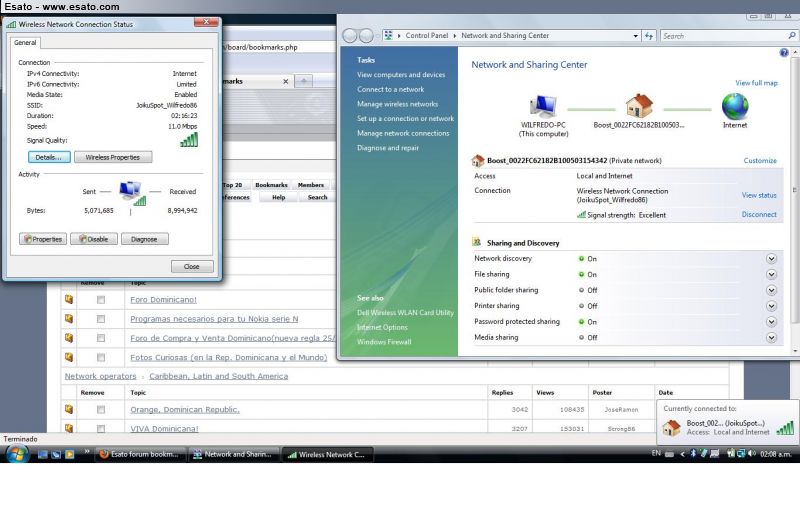Switch to Esato forum bookmarks taskbar button

pyautogui.click(x=139, y=454)
